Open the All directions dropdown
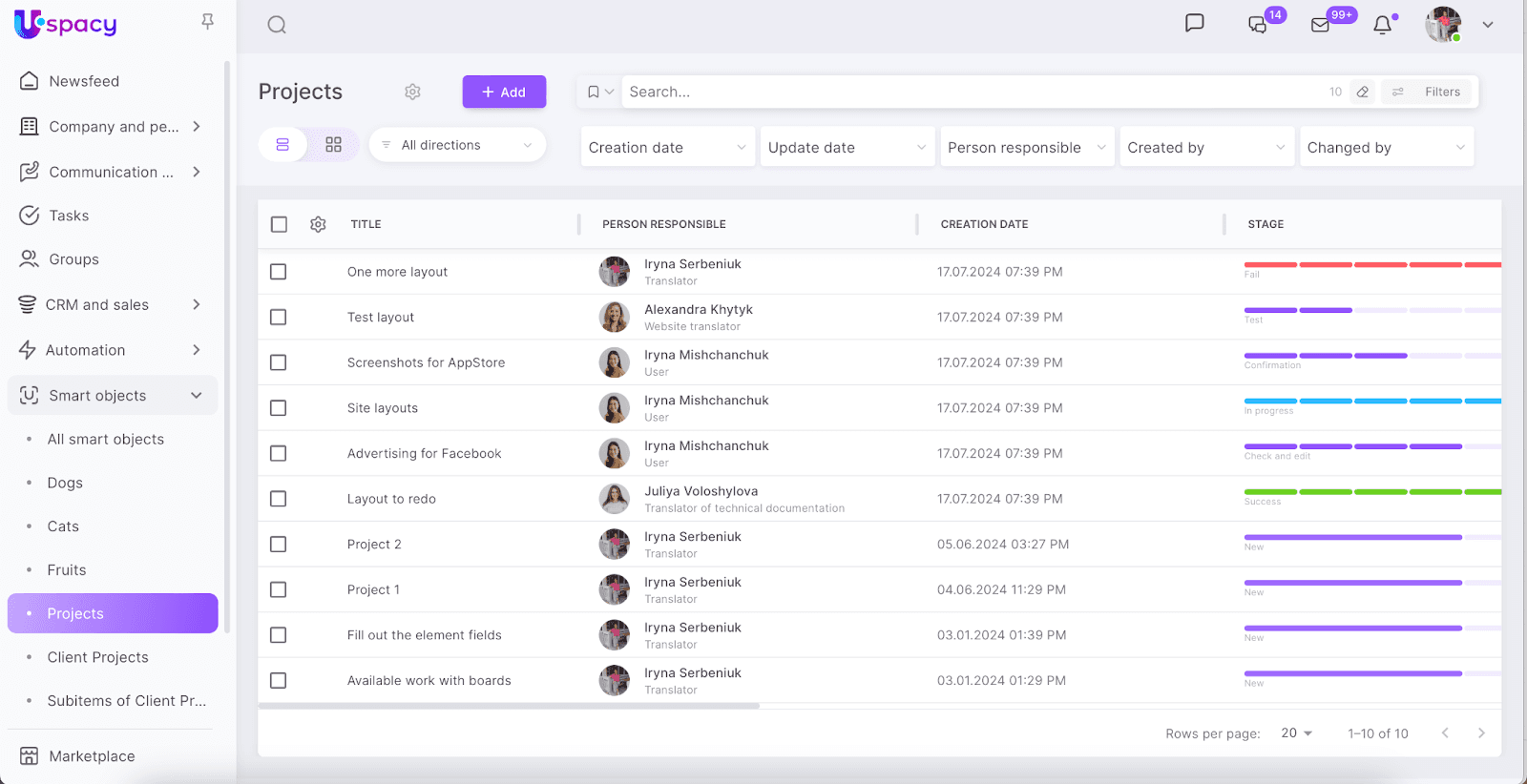Viewport: 1527px width, 784px height. point(457,145)
